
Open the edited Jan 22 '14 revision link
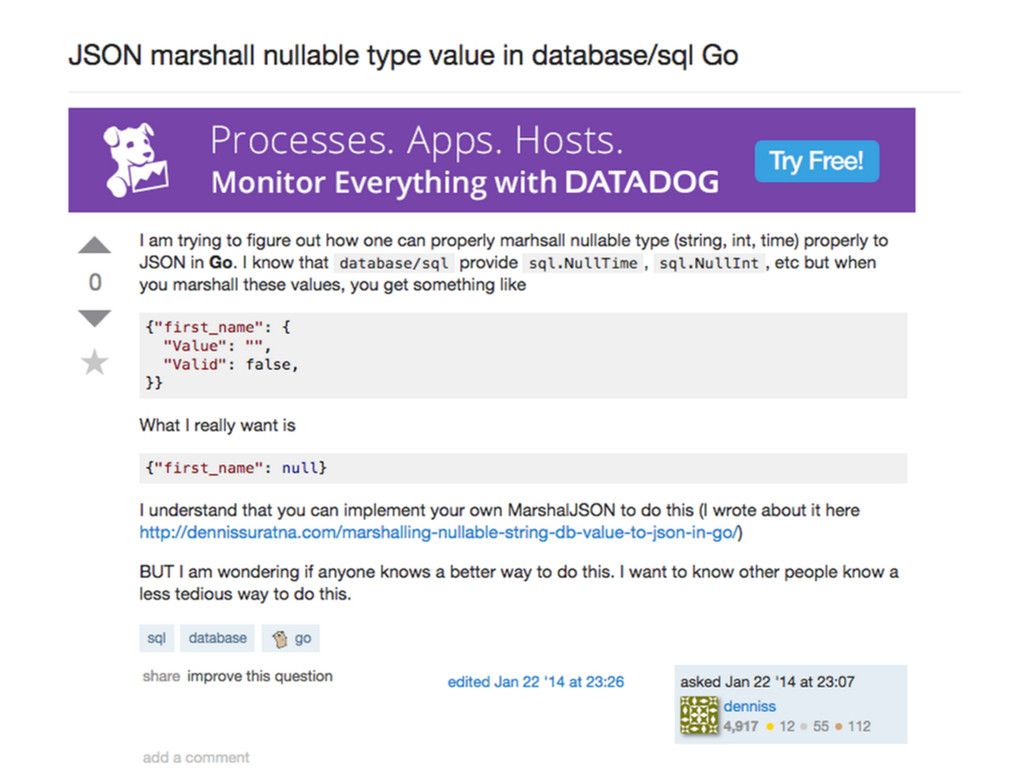click(x=535, y=682)
